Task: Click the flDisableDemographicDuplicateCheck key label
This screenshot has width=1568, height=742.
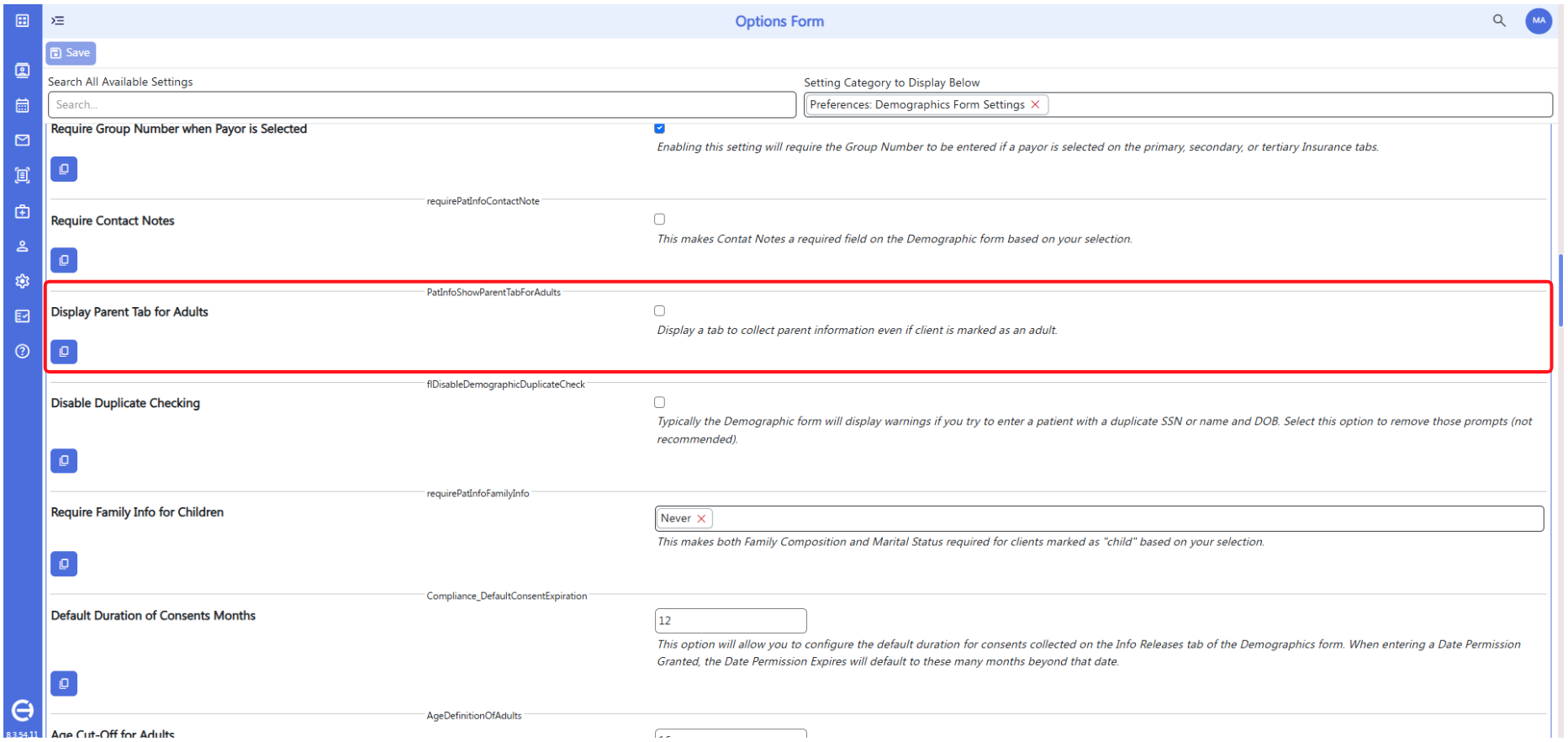Action: coord(505,384)
